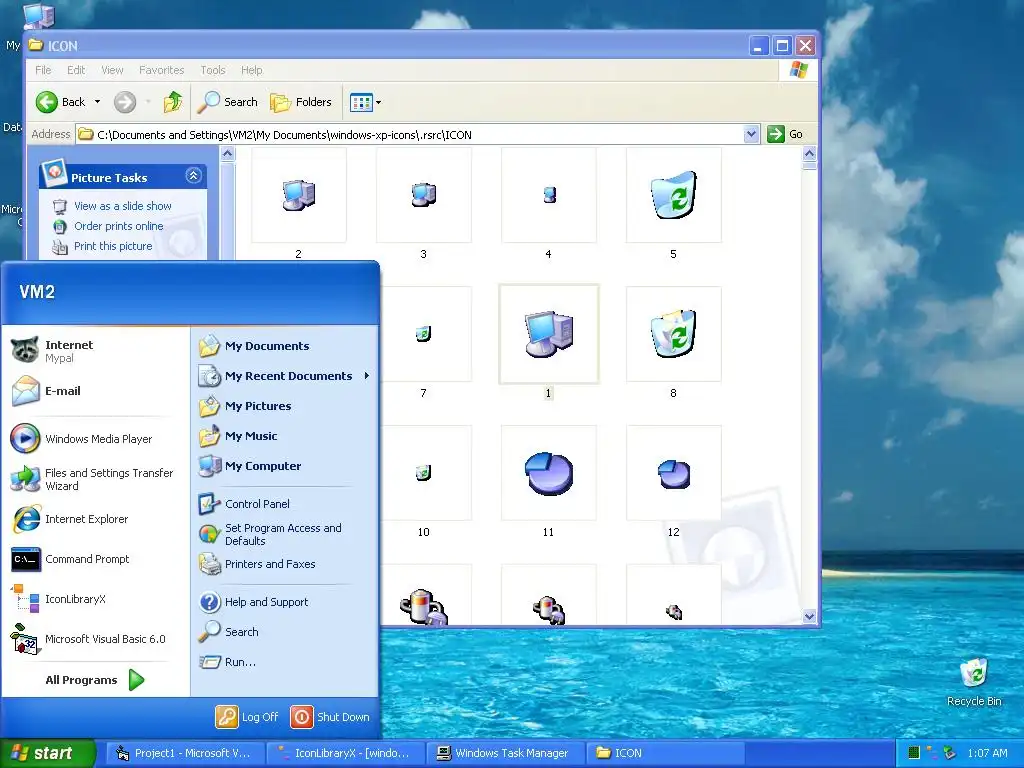Click the Start button
This screenshot has width=1024, height=768.
coord(47,753)
